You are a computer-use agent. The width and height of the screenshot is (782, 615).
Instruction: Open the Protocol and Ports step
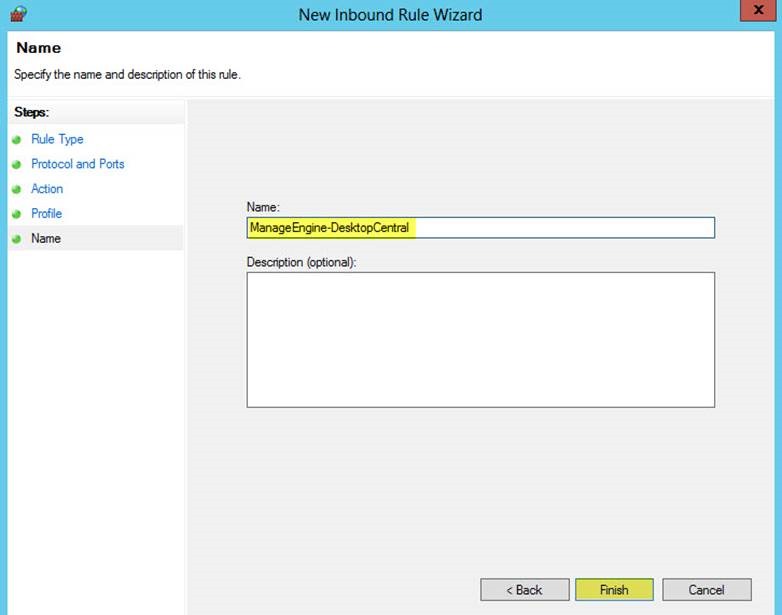click(x=78, y=164)
